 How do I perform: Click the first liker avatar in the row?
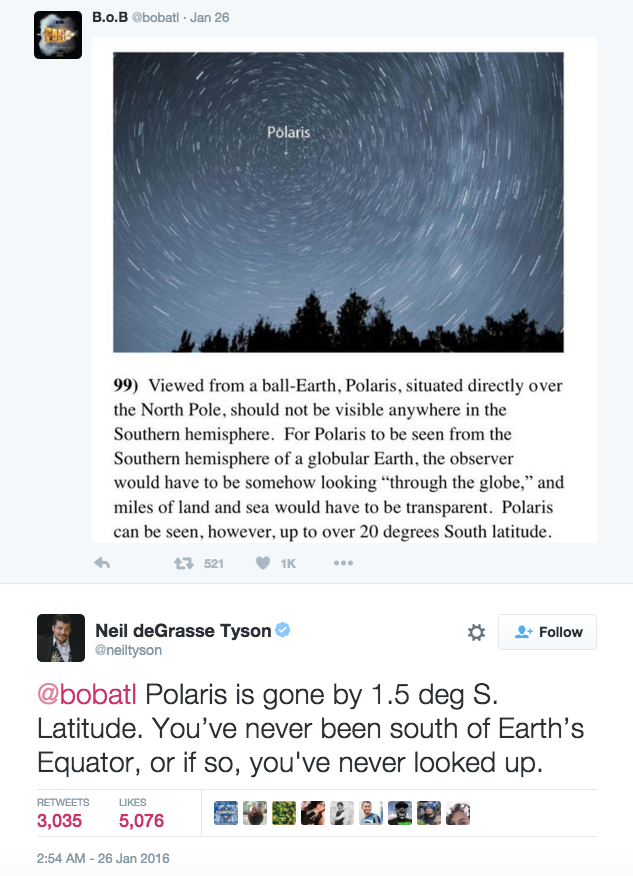click(226, 814)
